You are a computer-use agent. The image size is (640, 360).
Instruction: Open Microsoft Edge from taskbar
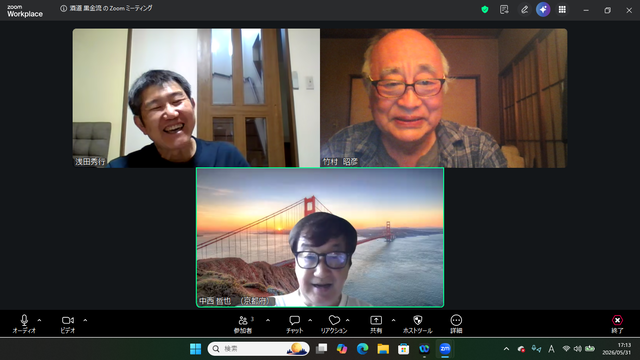pos(362,349)
